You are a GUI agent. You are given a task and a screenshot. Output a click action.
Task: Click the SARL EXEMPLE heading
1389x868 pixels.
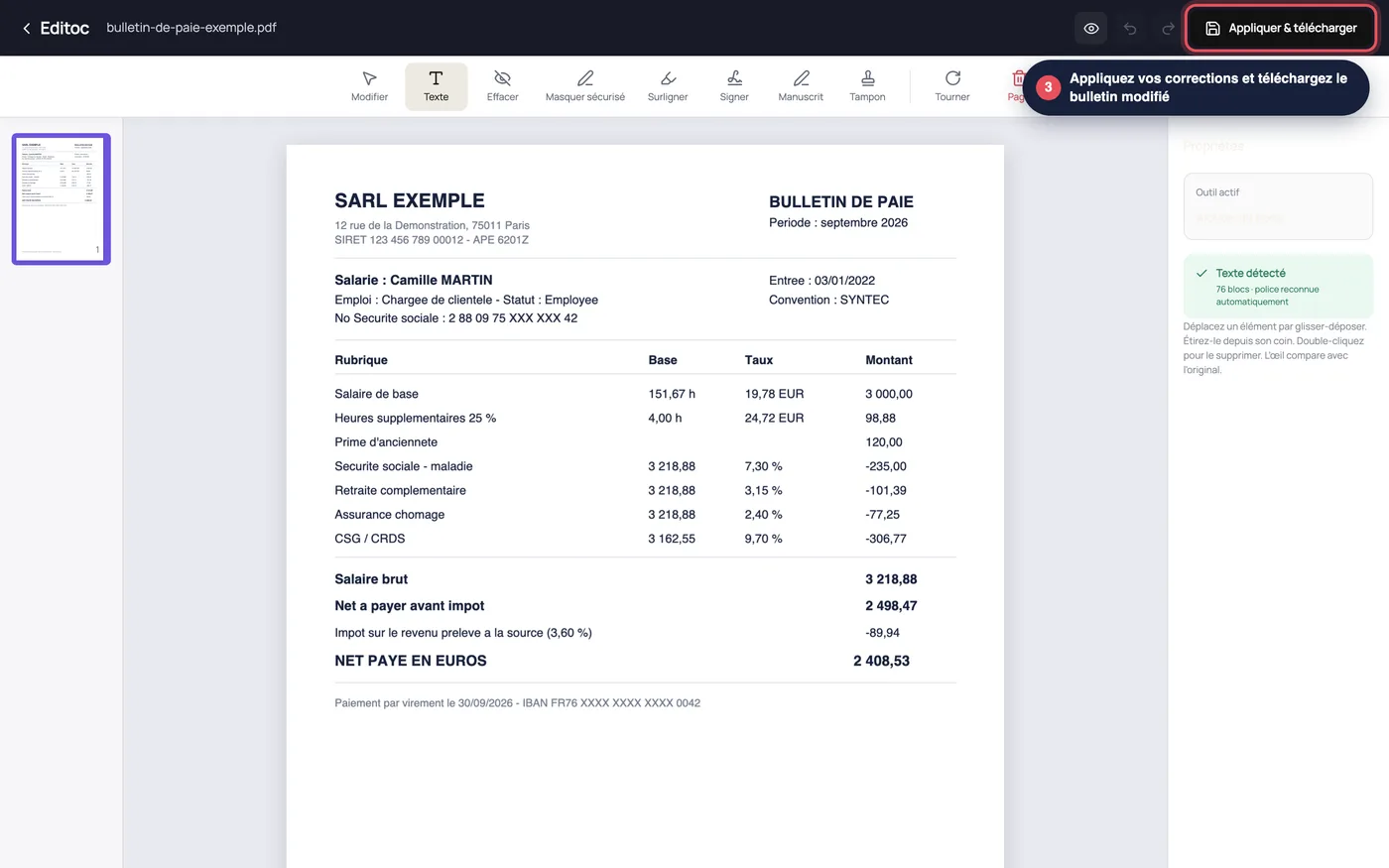click(410, 200)
